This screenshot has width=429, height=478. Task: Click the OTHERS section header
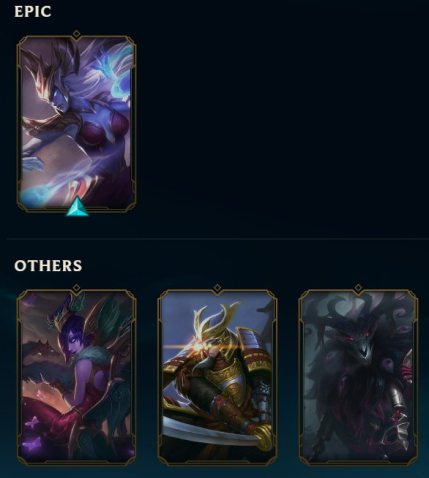point(48,266)
